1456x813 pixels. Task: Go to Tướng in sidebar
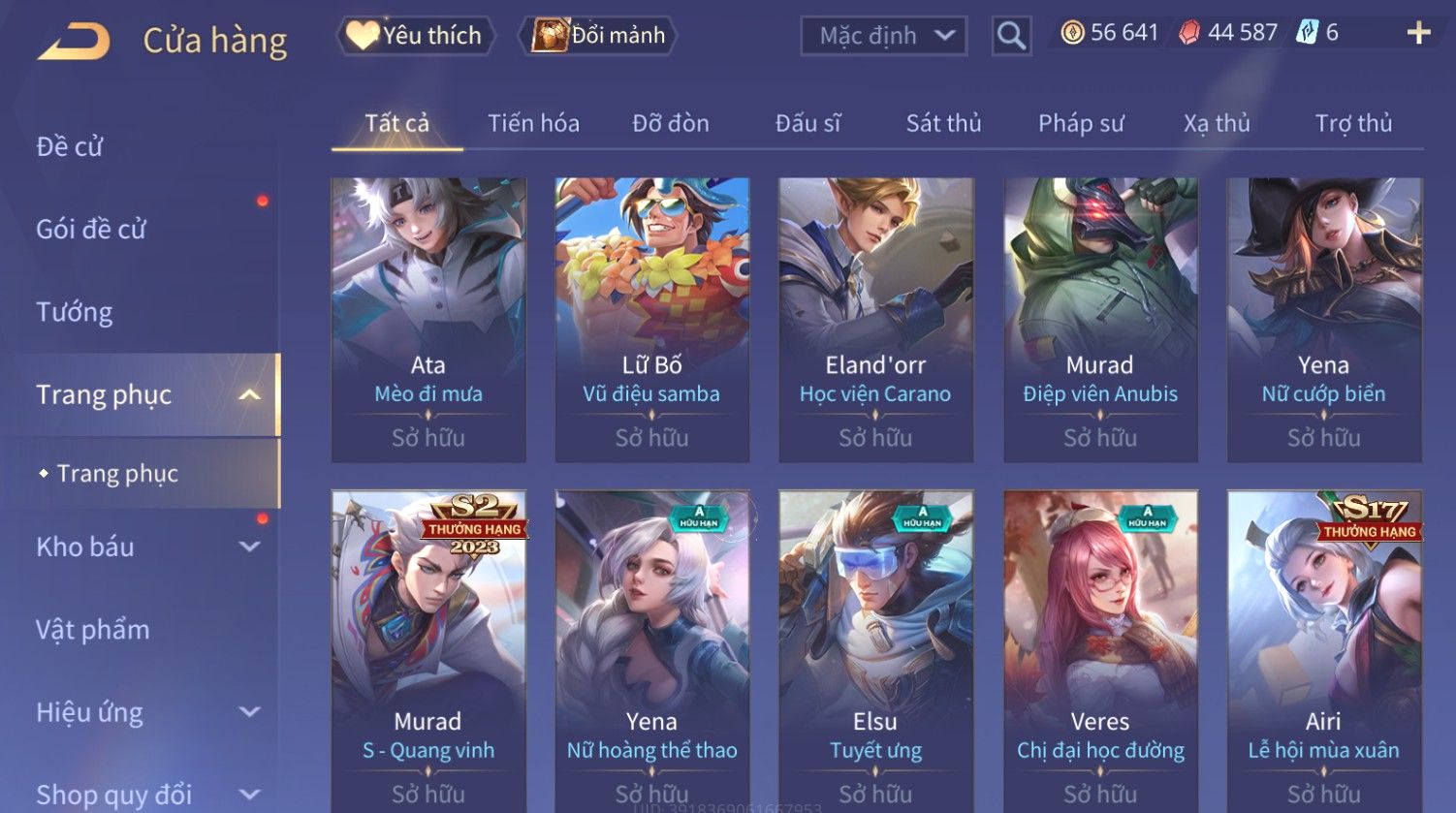[75, 312]
